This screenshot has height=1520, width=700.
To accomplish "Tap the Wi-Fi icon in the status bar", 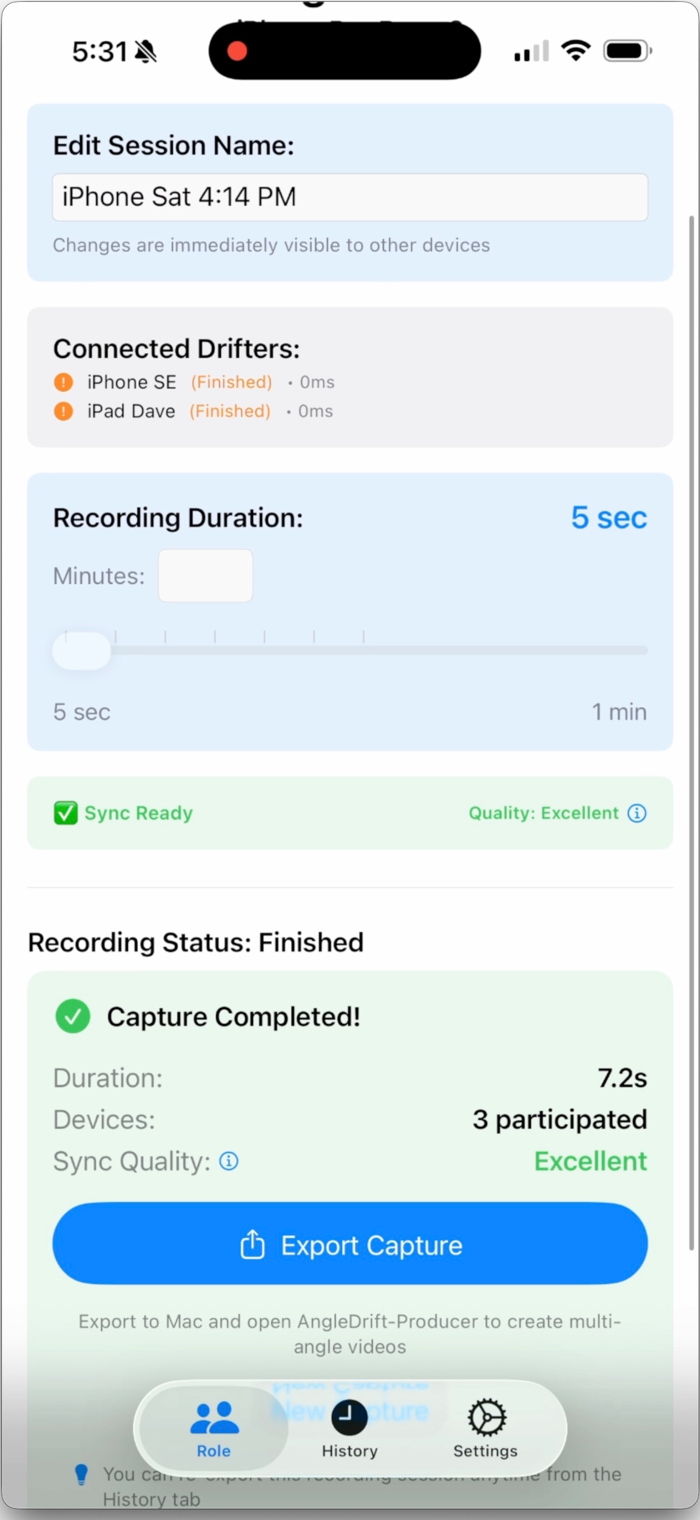I will 575,50.
